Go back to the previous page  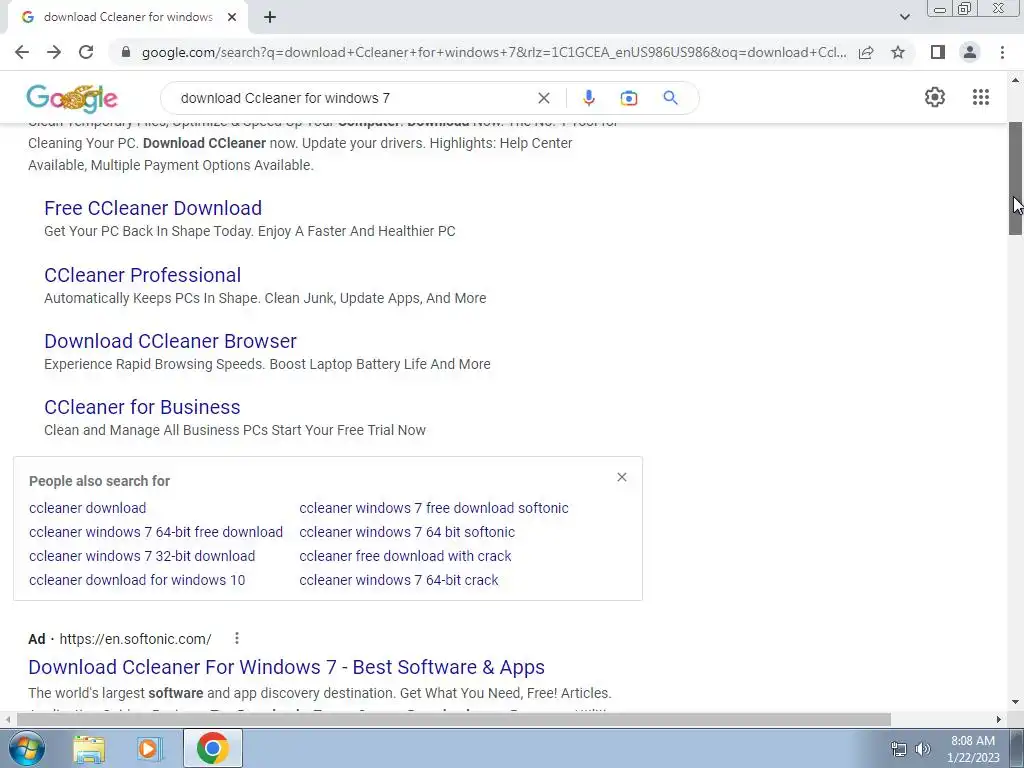coord(22,52)
